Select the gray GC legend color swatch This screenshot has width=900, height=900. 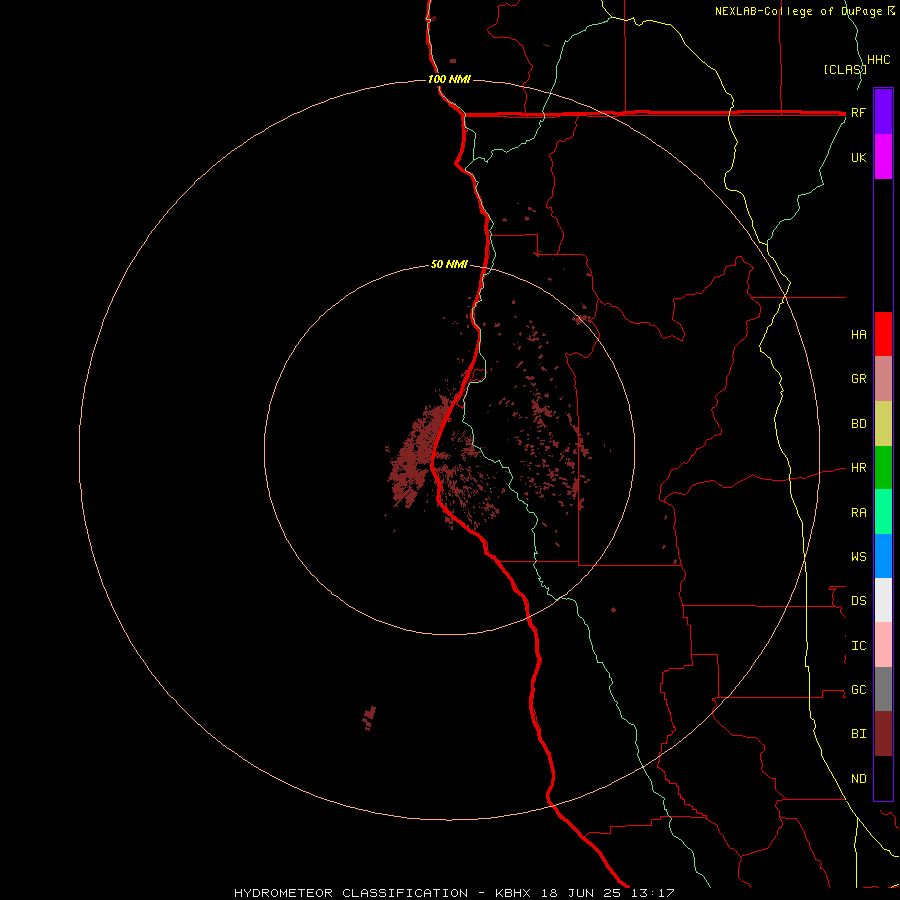[x=883, y=689]
